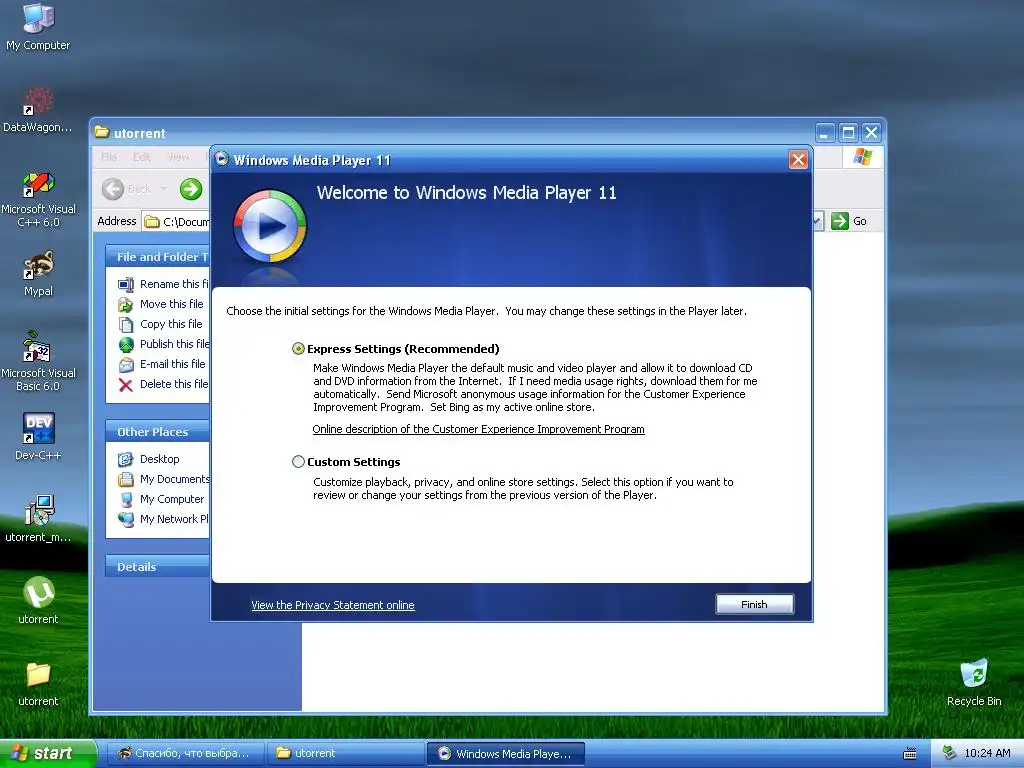The image size is (1024, 768).
Task: Go to My Network Places link
Action: (163, 519)
